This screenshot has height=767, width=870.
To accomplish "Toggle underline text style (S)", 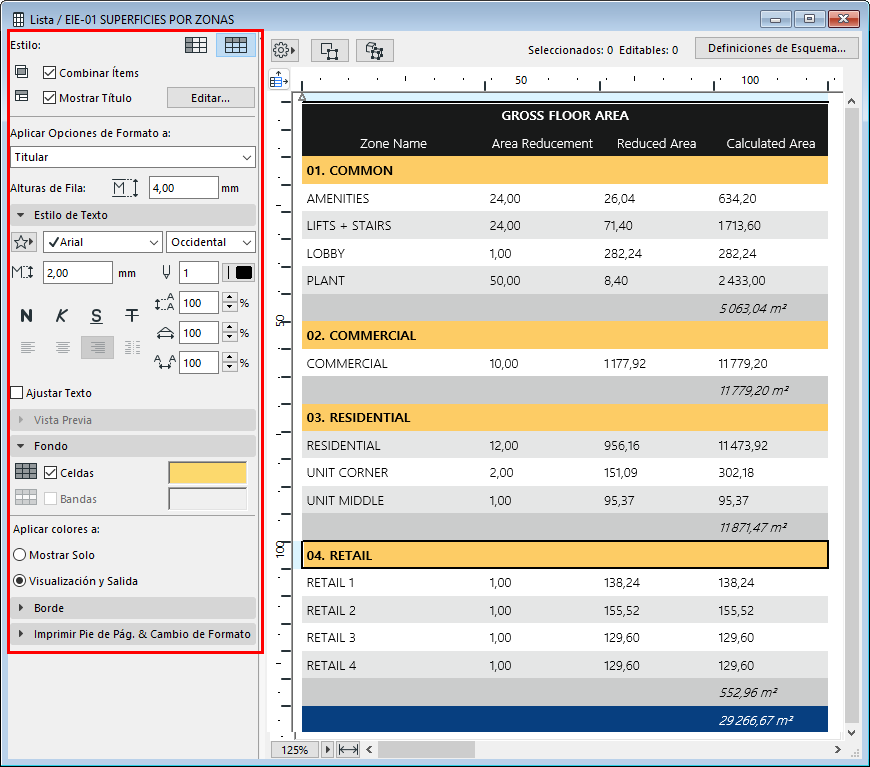I will click(96, 316).
